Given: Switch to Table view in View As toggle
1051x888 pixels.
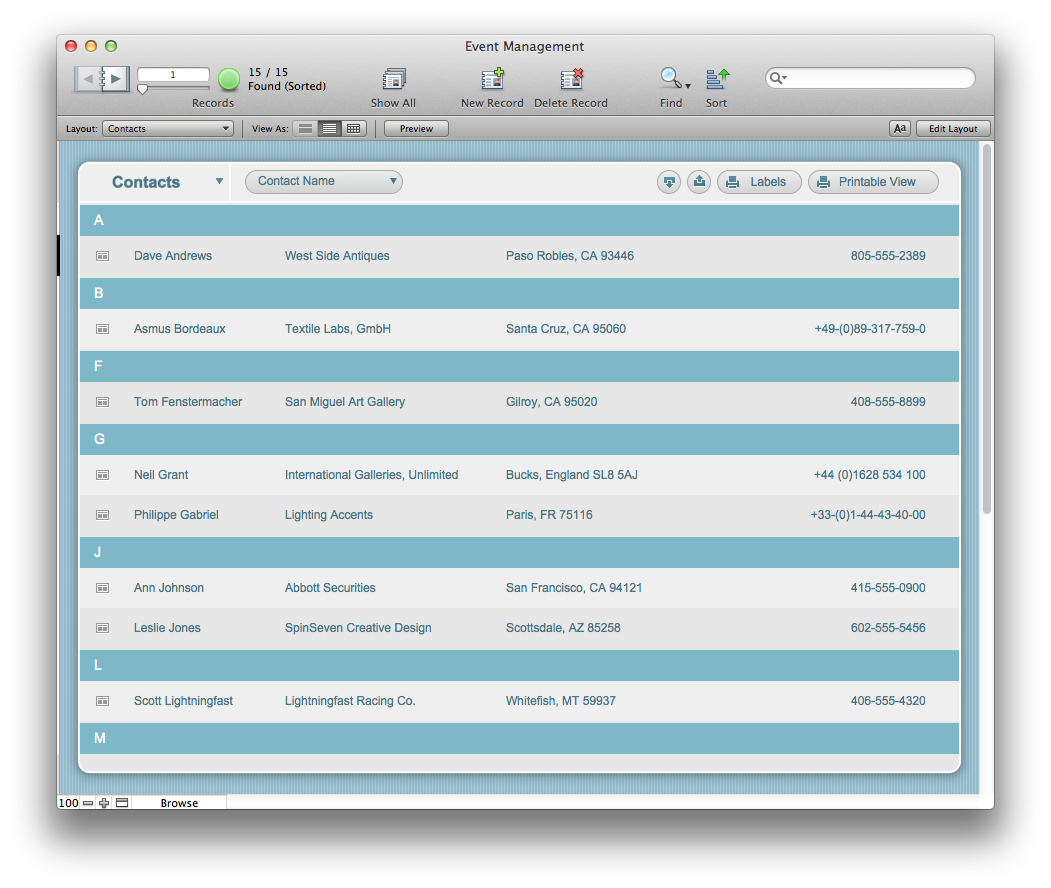Looking at the screenshot, I should tap(353, 128).
